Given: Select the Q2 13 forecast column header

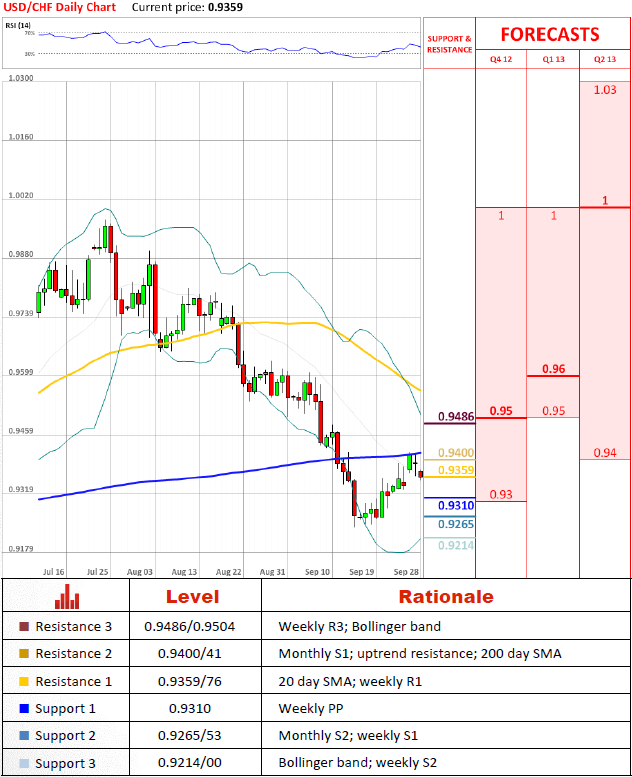Looking at the screenshot, I should click(605, 60).
